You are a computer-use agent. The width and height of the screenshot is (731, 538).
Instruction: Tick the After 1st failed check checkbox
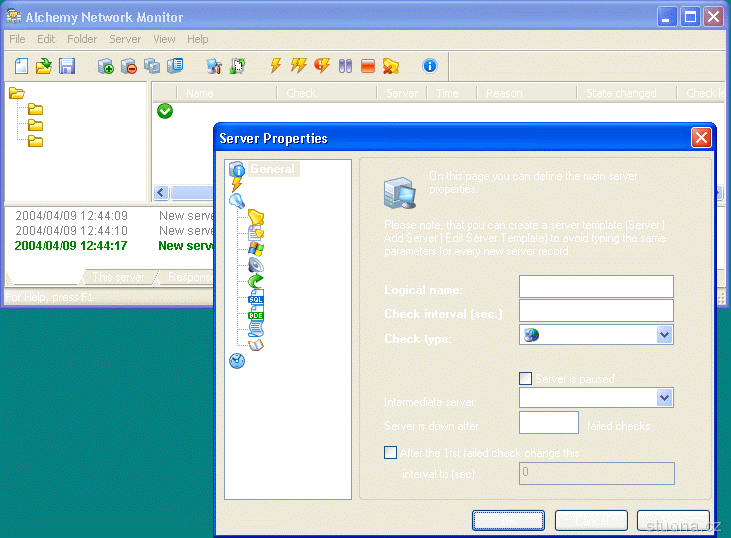[391, 453]
